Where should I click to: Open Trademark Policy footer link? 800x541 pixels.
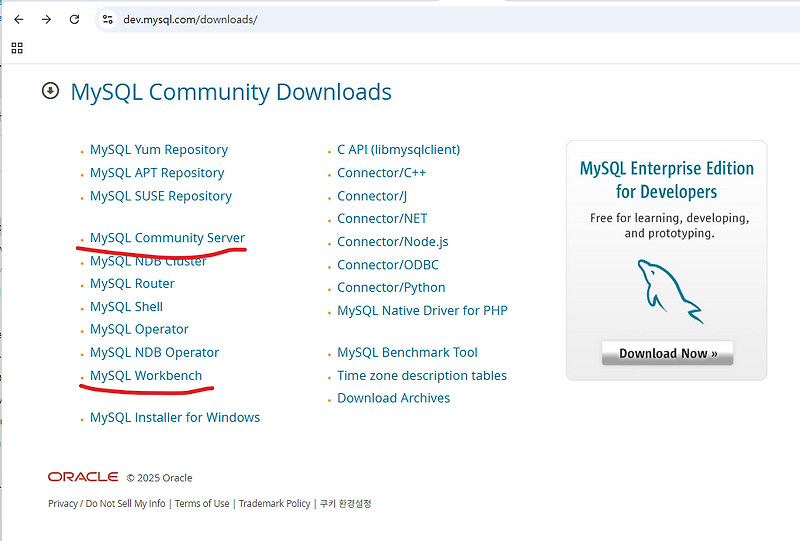[x=274, y=503]
